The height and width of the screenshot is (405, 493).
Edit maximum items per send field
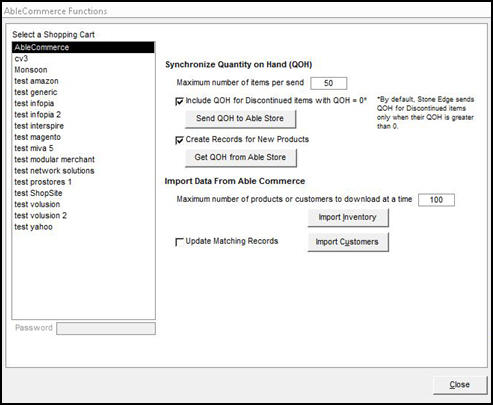point(329,83)
